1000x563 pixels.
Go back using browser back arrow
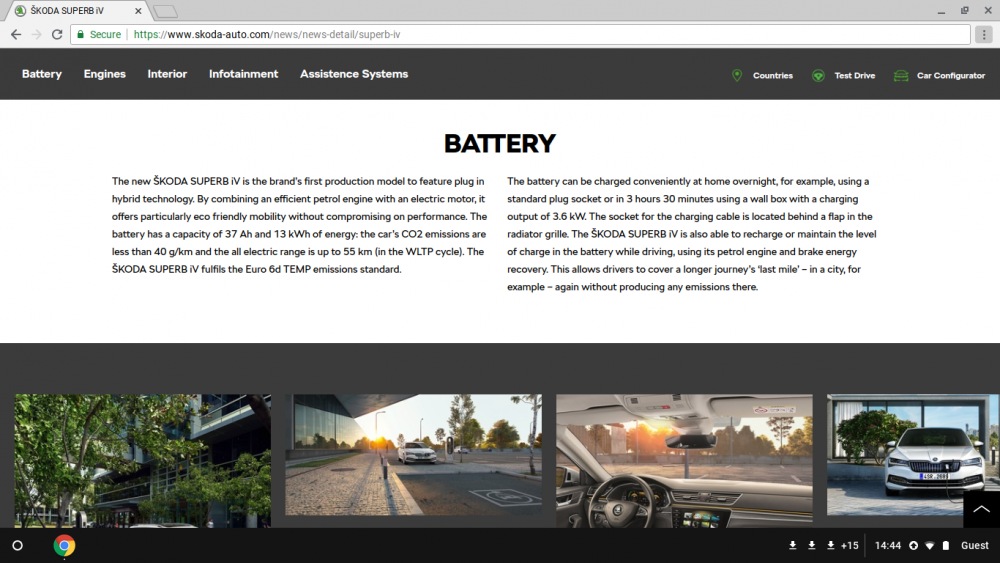16,34
